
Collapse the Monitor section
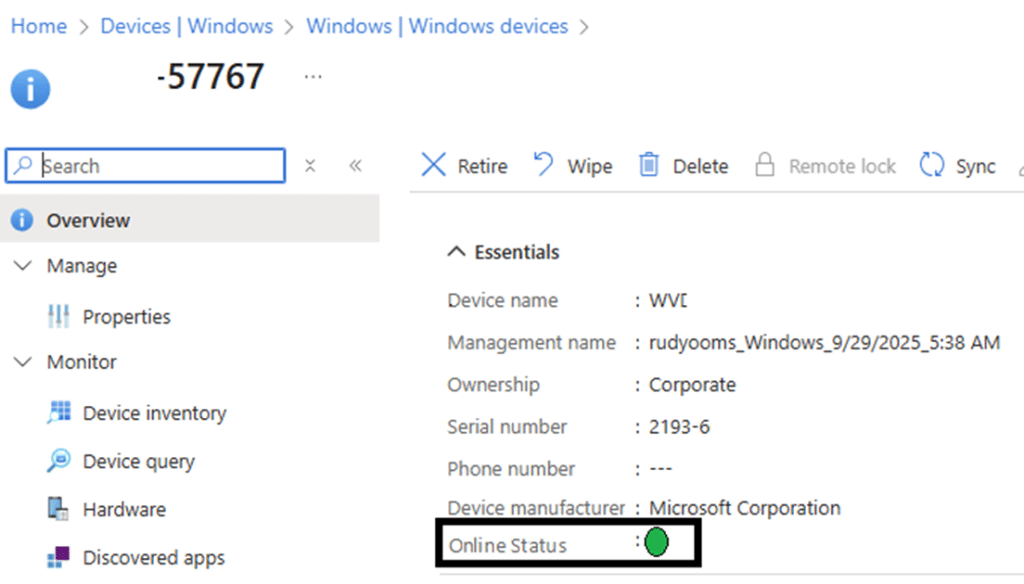pos(23,362)
